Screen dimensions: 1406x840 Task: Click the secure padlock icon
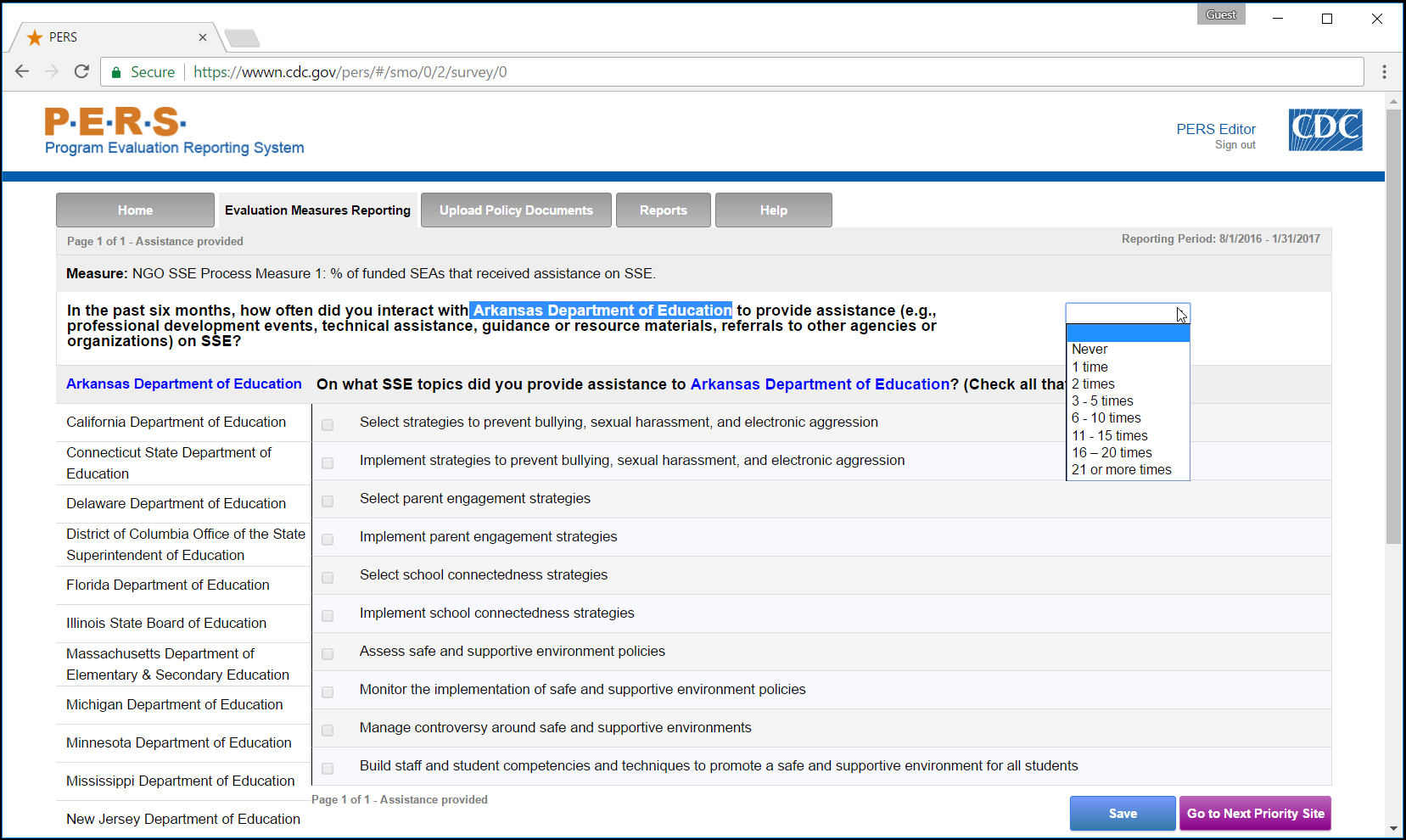[116, 73]
